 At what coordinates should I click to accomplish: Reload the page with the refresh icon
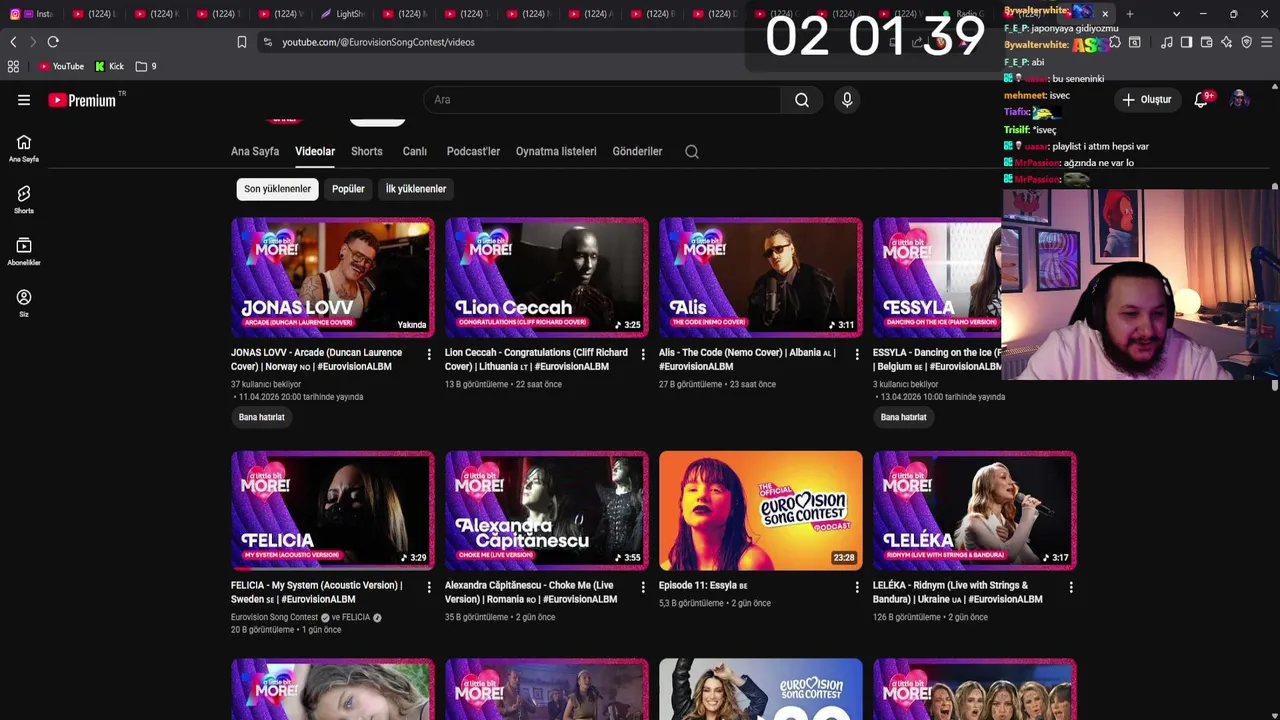[53, 42]
